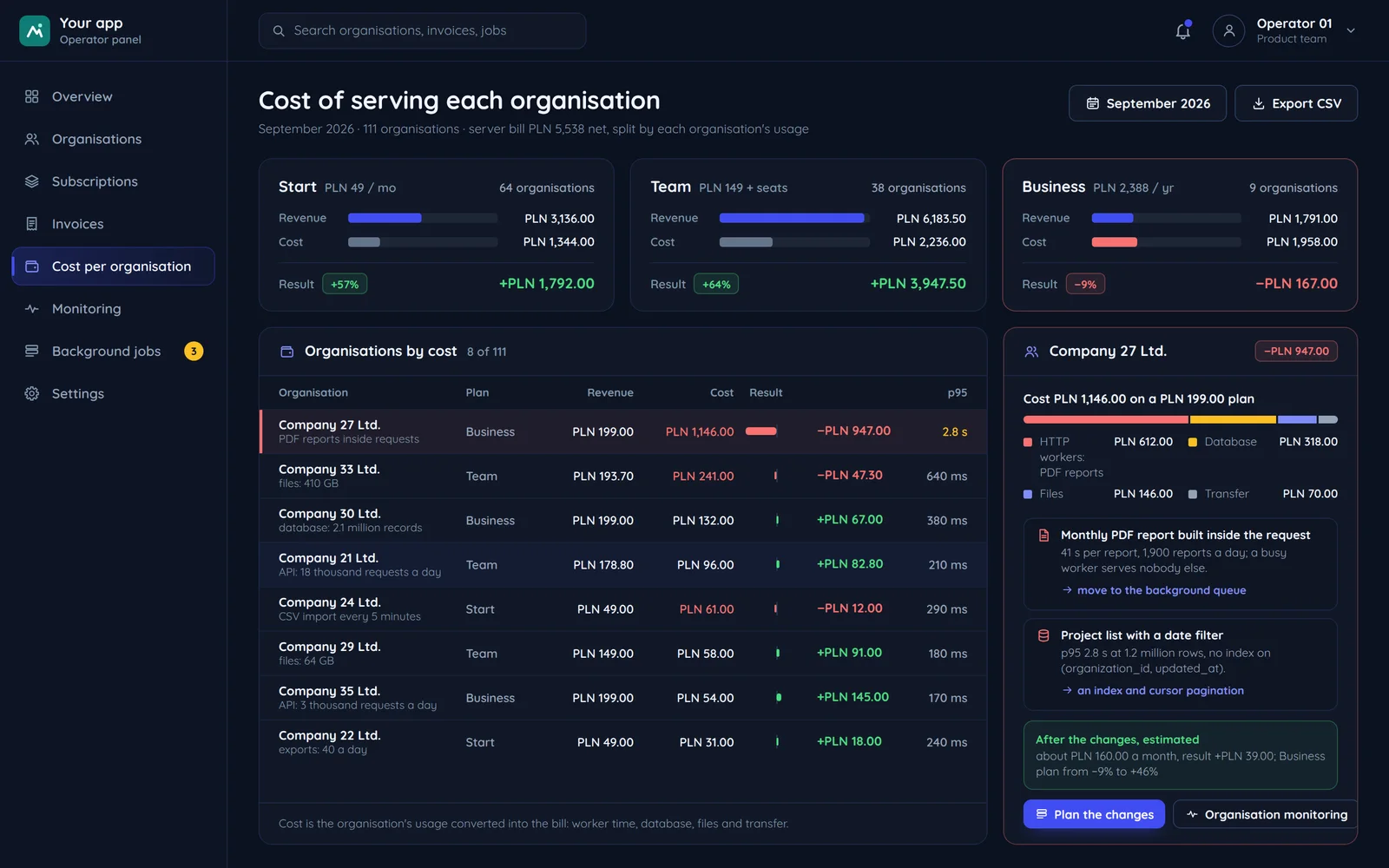Click the Subscriptions layers icon
The image size is (1389, 868).
click(x=32, y=181)
